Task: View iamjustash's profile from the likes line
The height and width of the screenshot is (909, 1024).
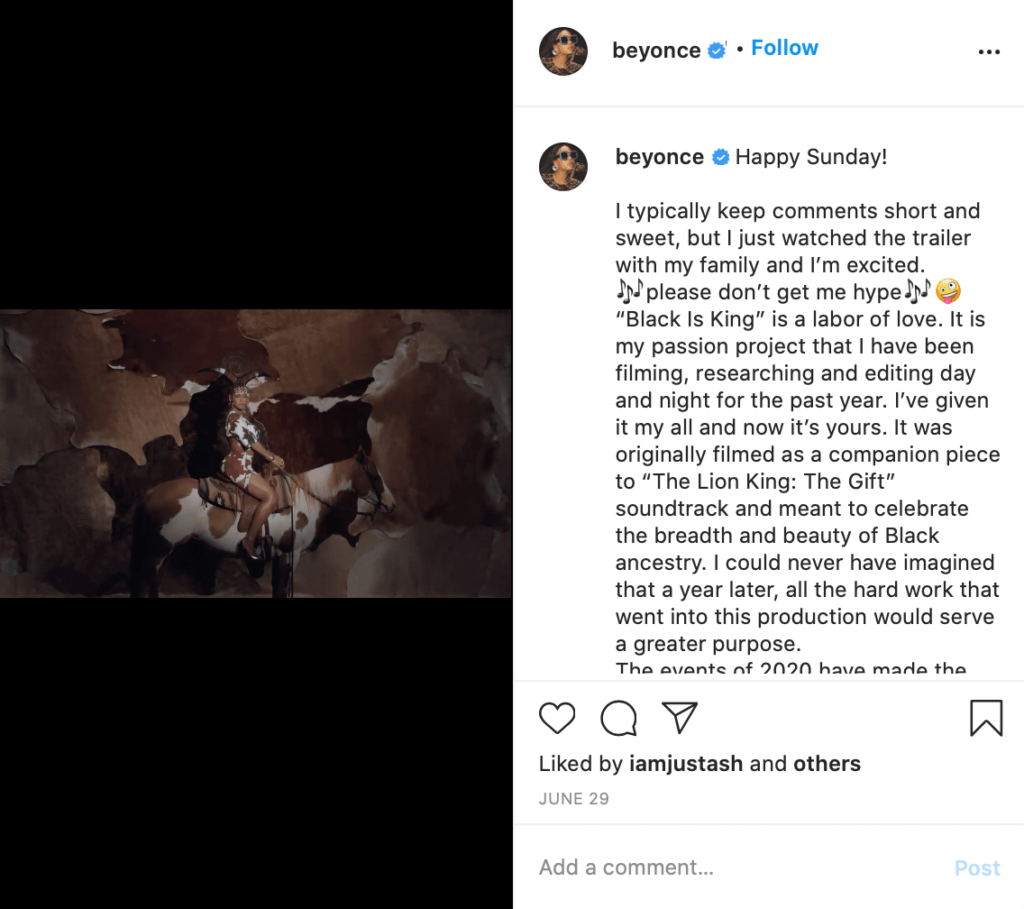Action: pyautogui.click(x=688, y=763)
